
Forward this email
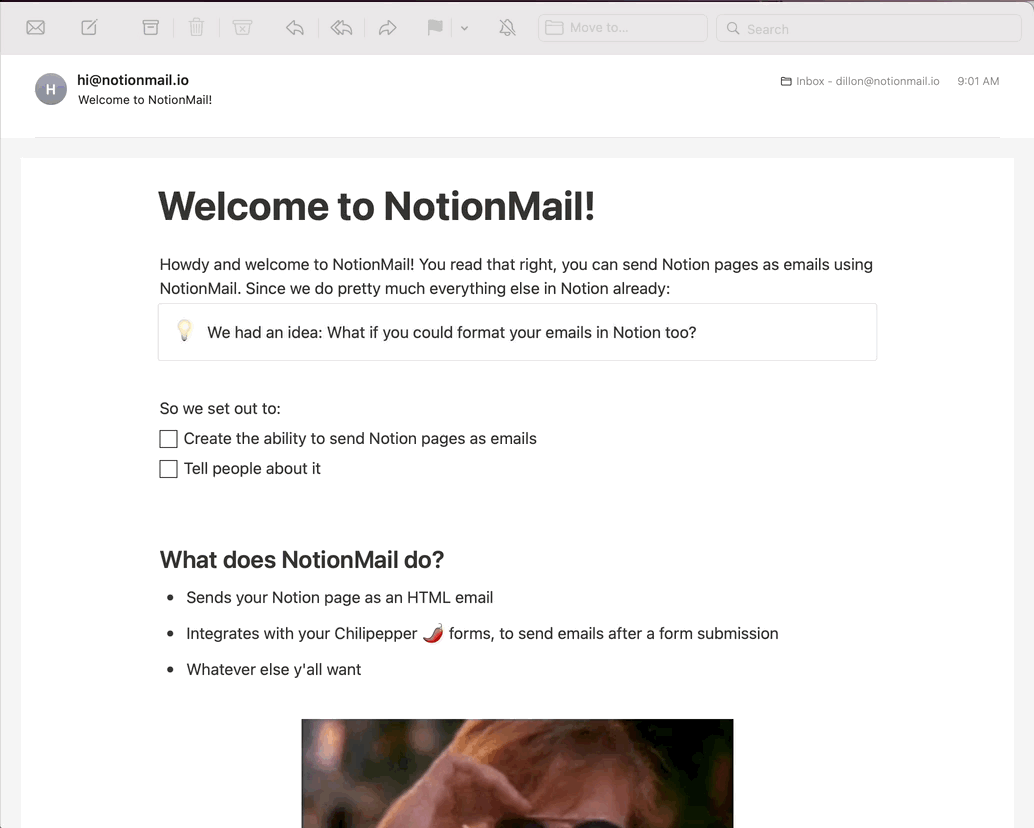pos(388,28)
